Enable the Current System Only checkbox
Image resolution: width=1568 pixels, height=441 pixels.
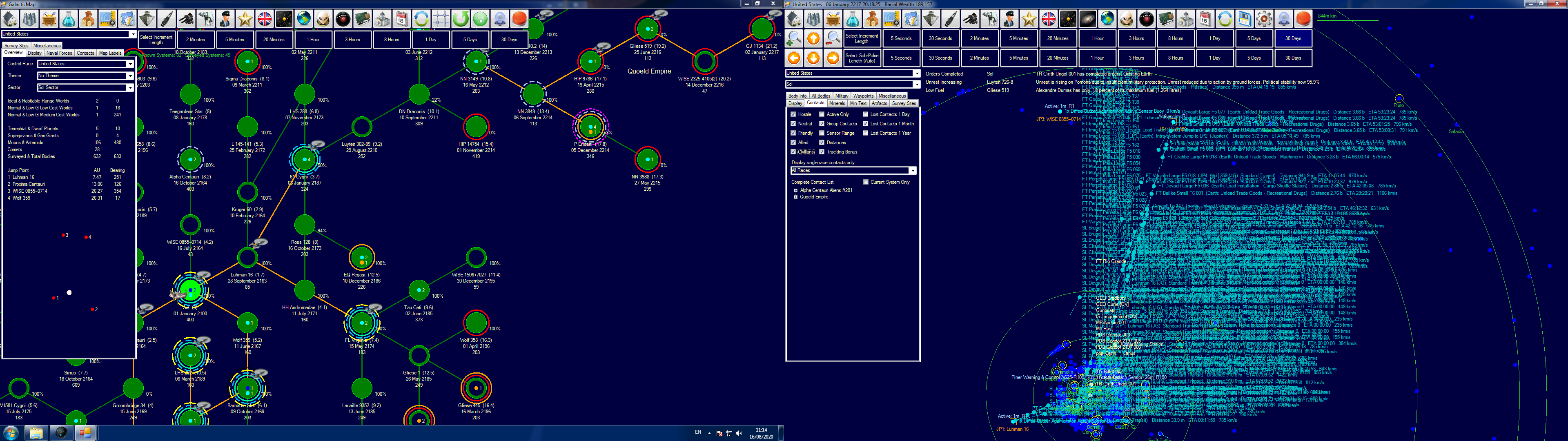tap(866, 182)
